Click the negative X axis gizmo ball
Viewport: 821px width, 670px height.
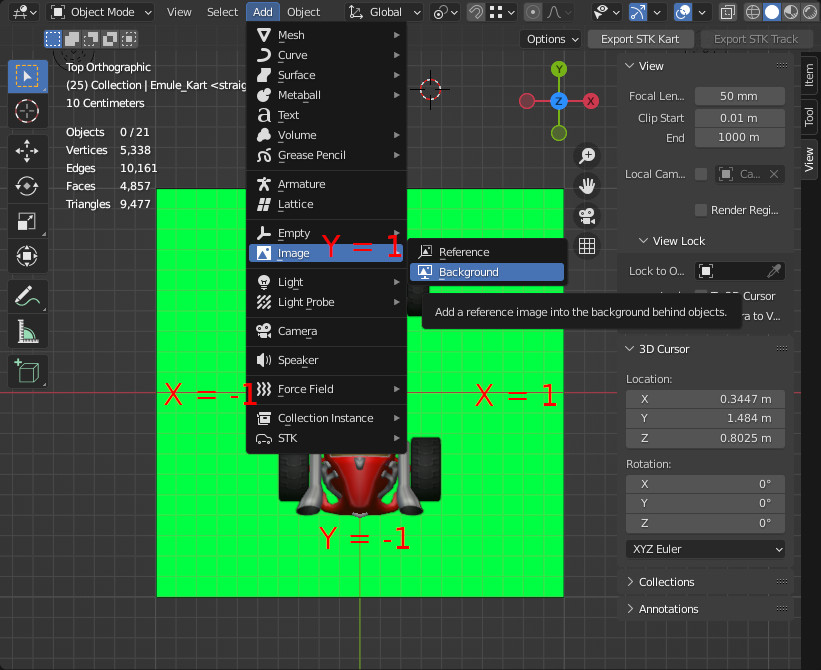tap(527, 101)
